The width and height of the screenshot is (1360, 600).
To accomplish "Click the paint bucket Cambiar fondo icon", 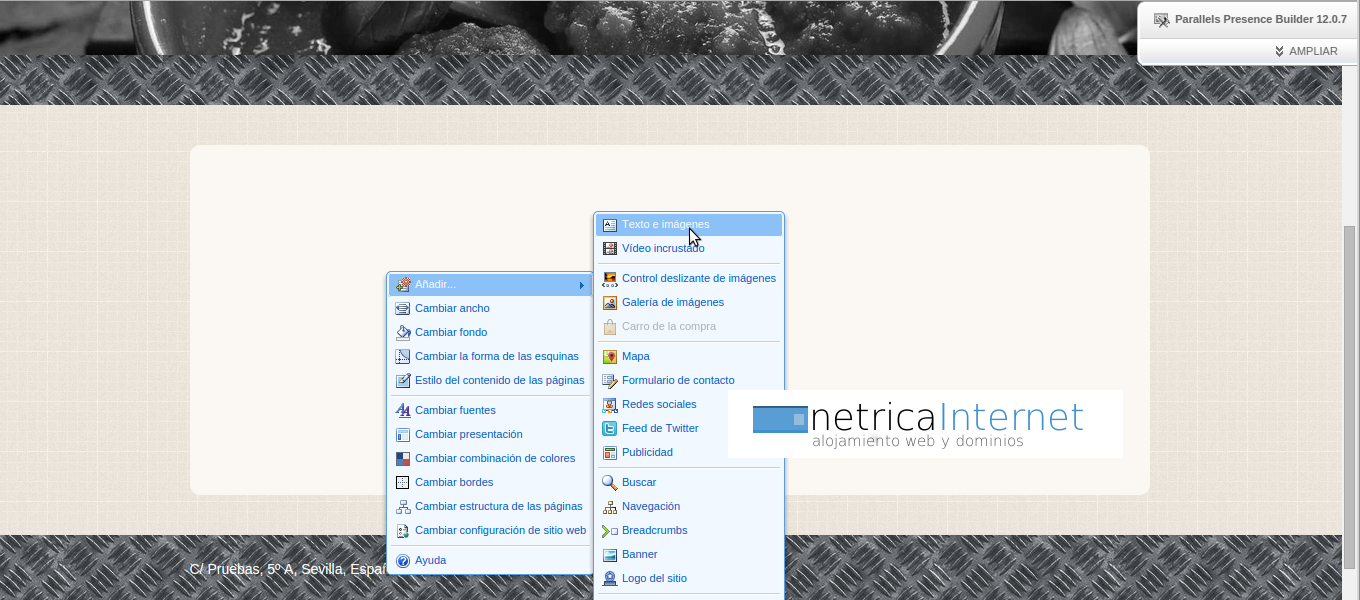I will pos(402,333).
